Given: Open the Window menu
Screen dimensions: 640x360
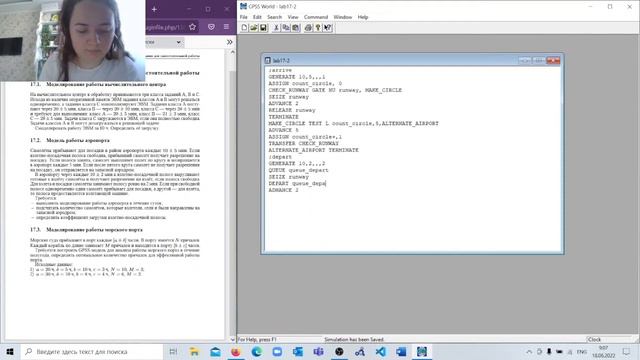Looking at the screenshot, I should pyautogui.click(x=342, y=17).
